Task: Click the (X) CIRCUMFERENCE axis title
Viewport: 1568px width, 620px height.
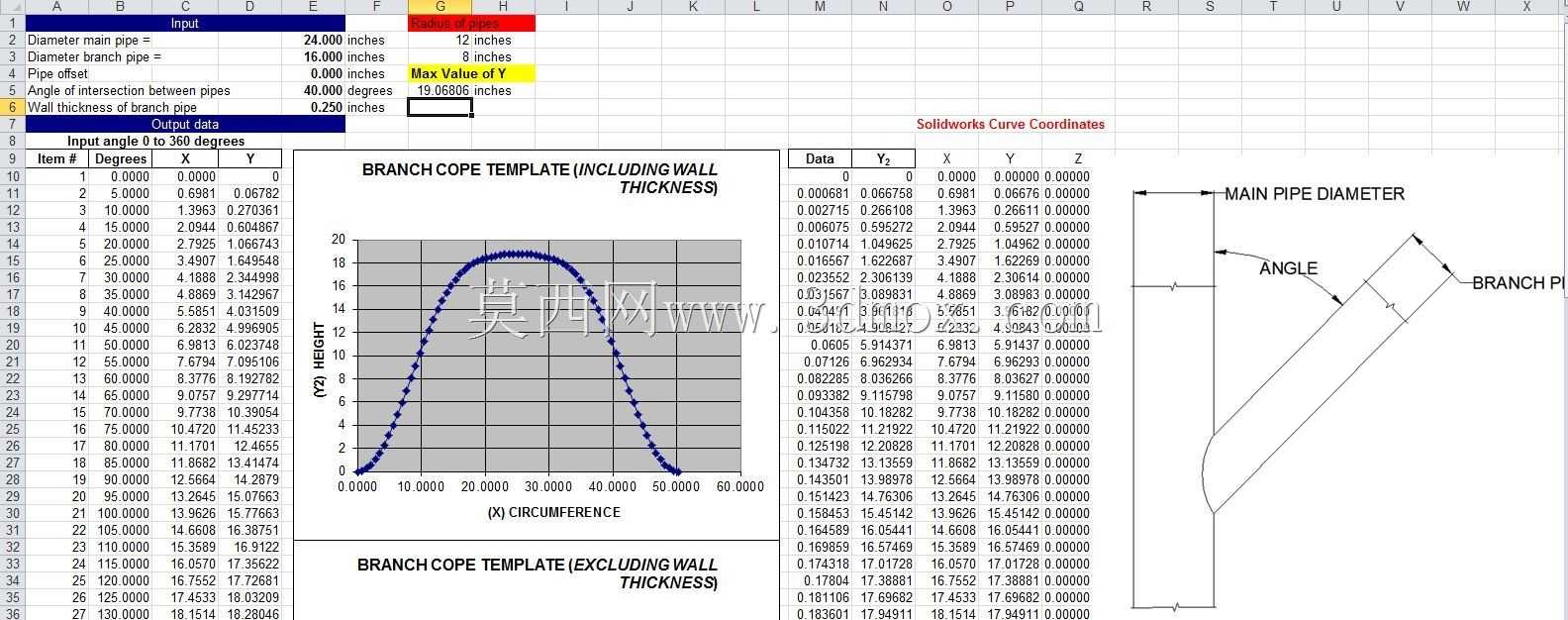Action: coord(553,512)
